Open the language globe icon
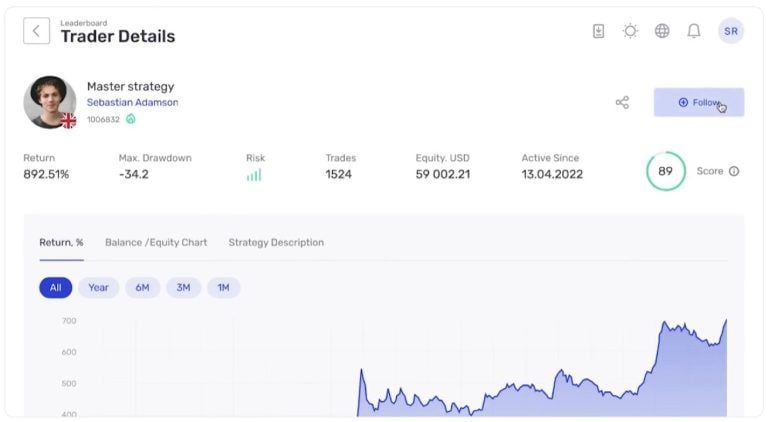Image resolution: width=768 pixels, height=422 pixels. click(662, 31)
